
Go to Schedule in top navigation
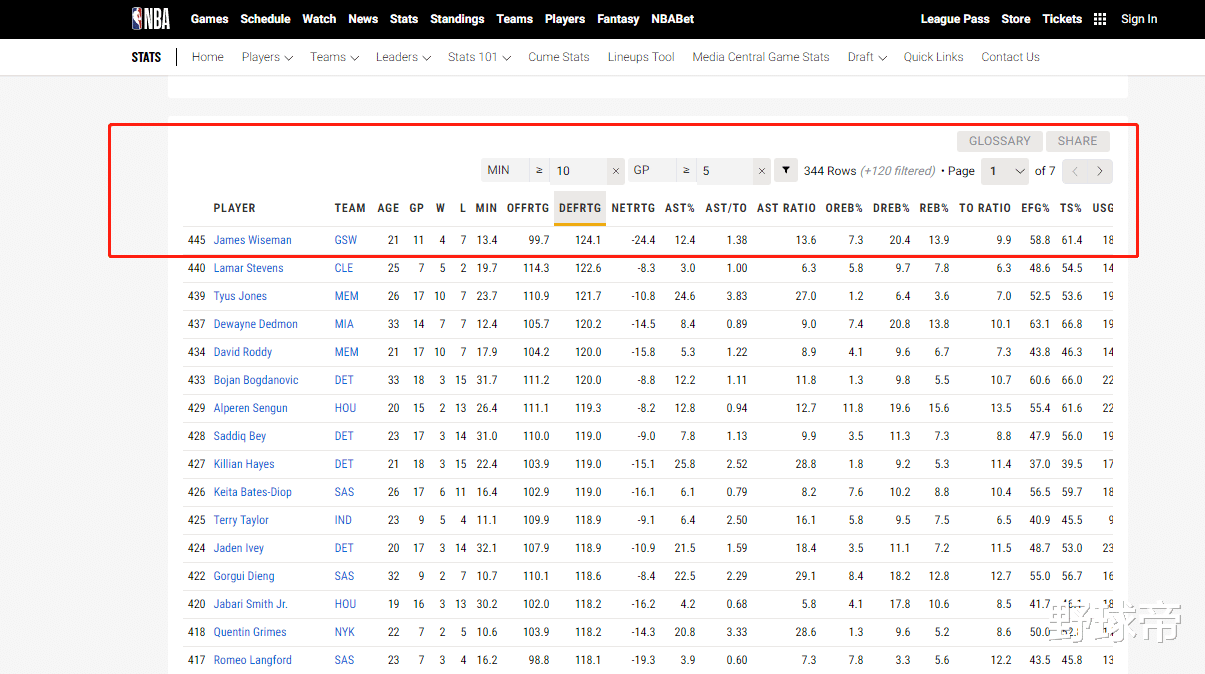point(266,19)
